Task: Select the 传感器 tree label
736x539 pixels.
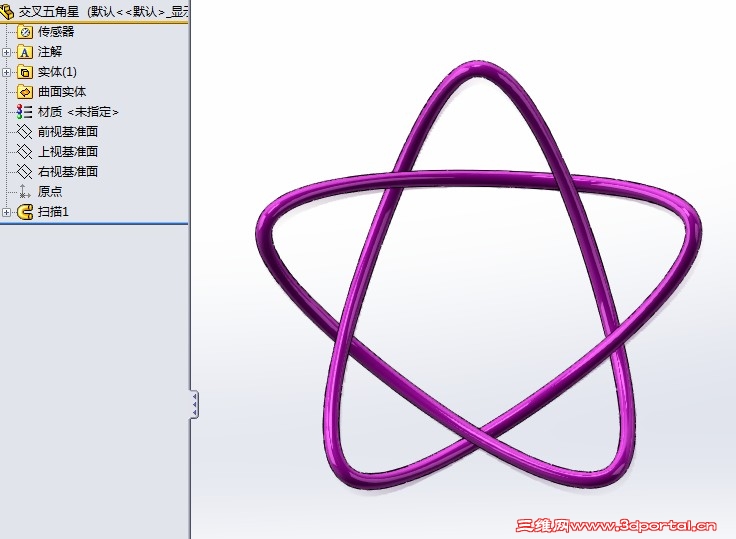Action: 56,32
